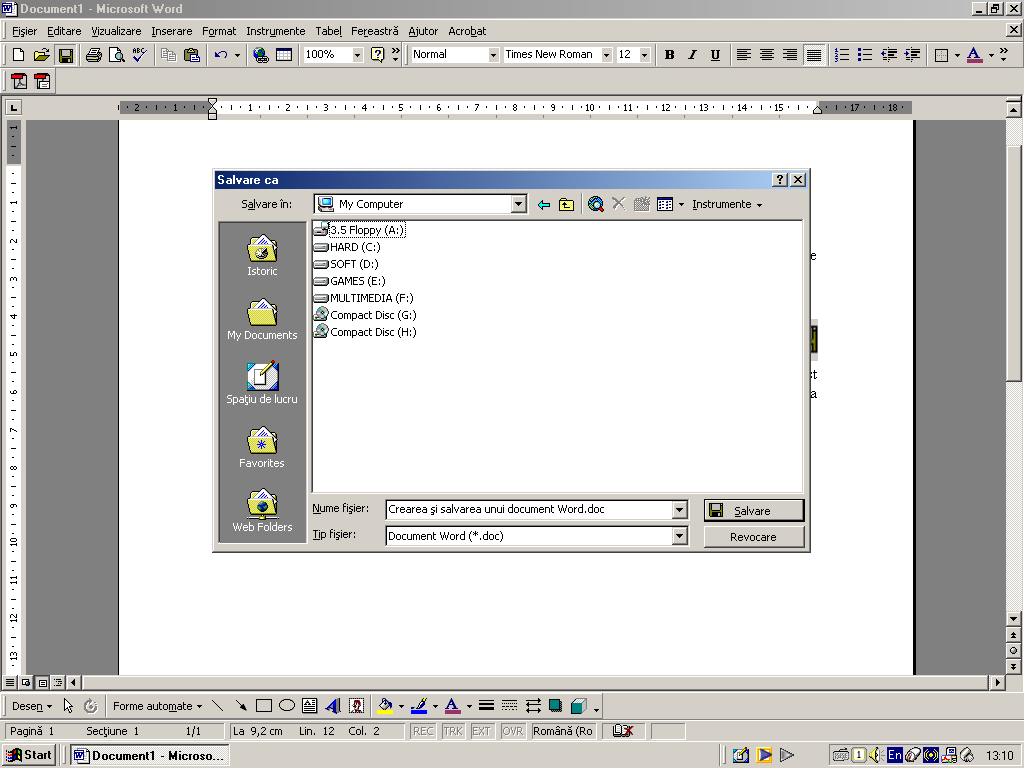This screenshot has height=768, width=1024.
Task: Open the Instrumente dropdown in dialog
Action: click(x=727, y=204)
